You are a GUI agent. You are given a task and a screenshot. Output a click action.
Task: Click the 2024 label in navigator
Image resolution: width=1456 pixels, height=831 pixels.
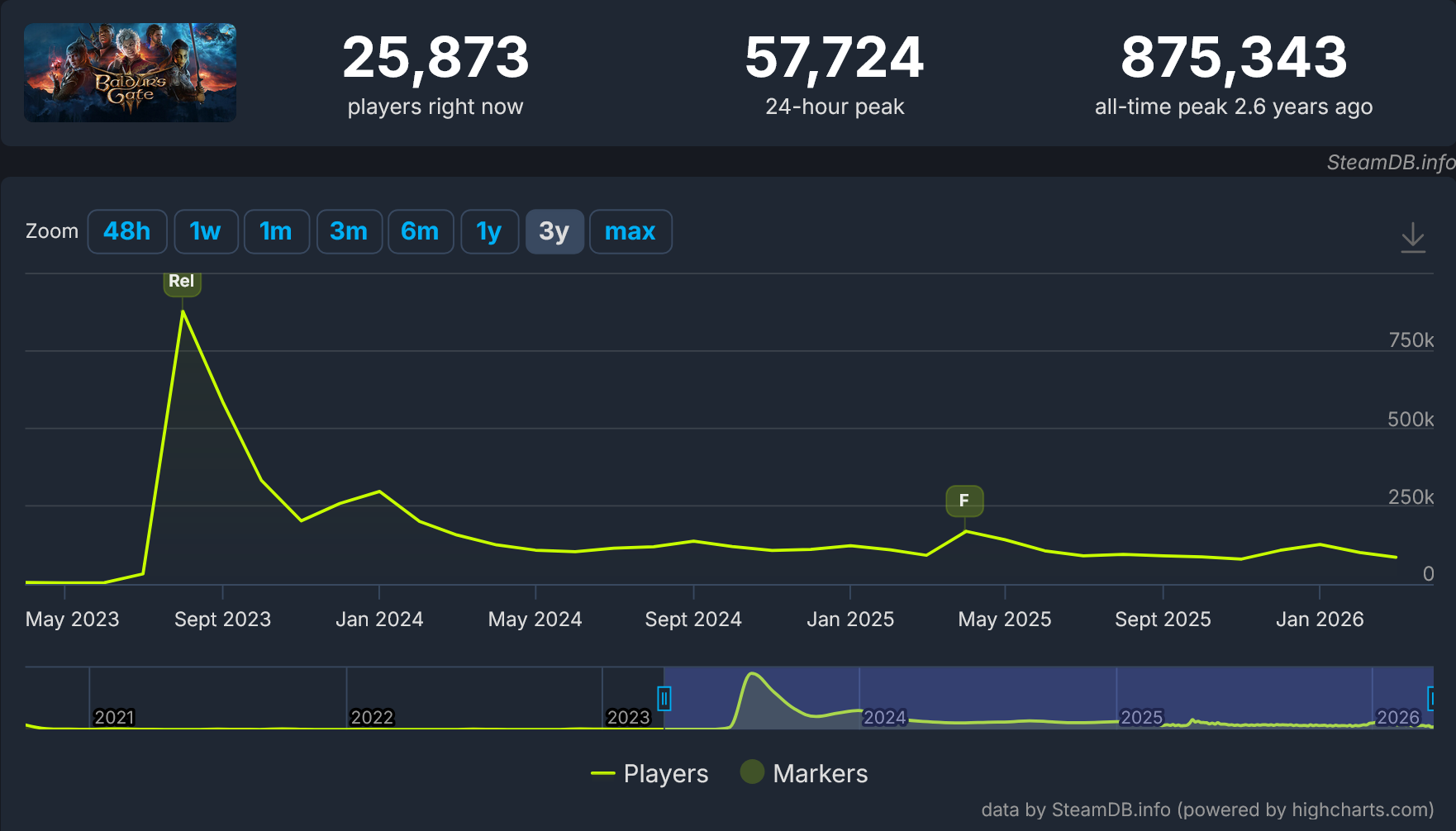[x=885, y=717]
